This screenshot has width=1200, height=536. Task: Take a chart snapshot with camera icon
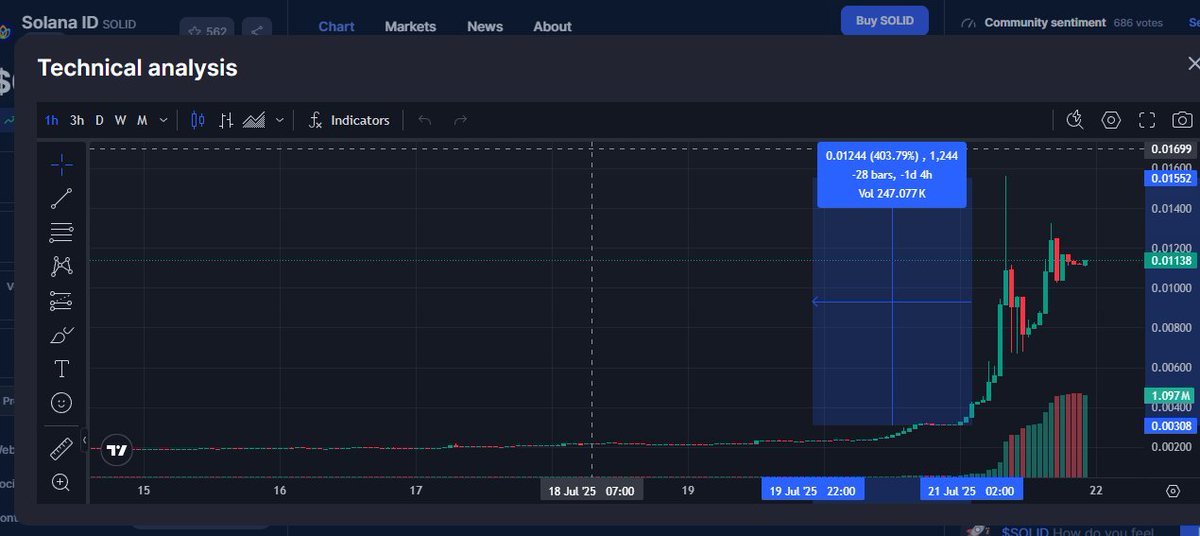[x=1182, y=120]
